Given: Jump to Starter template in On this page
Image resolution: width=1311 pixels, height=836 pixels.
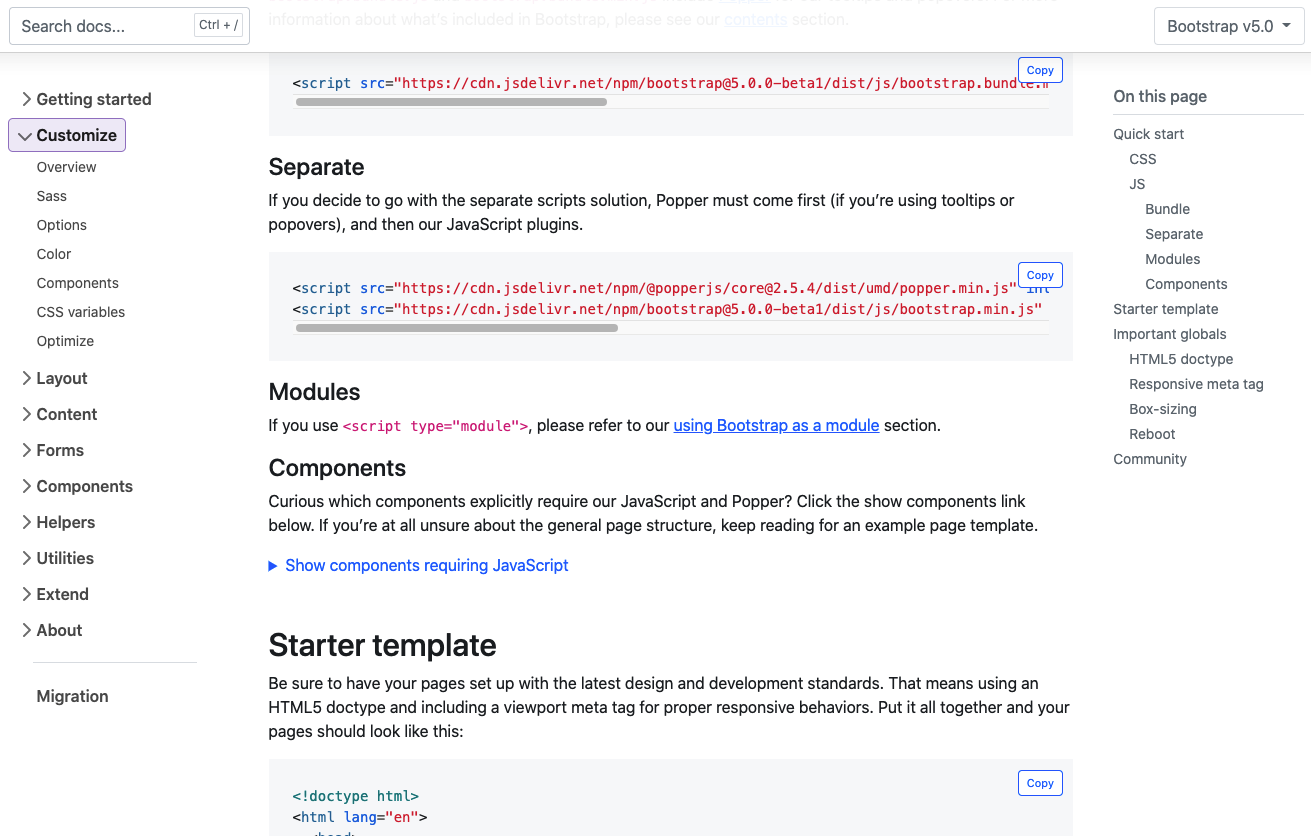Looking at the screenshot, I should [1165, 309].
